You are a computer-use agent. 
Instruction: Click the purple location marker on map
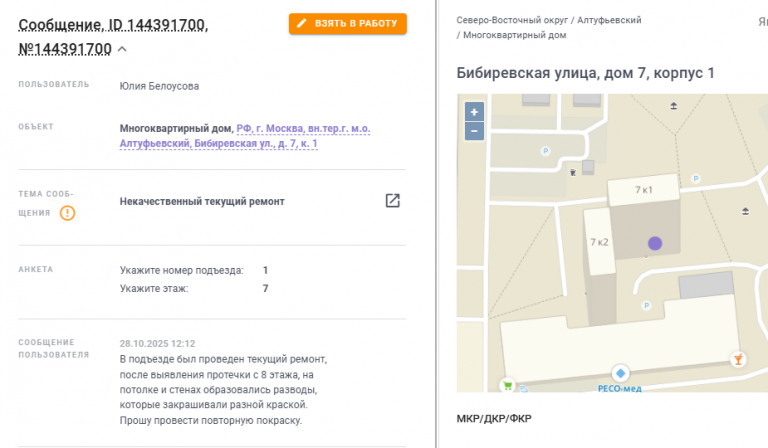tap(655, 243)
